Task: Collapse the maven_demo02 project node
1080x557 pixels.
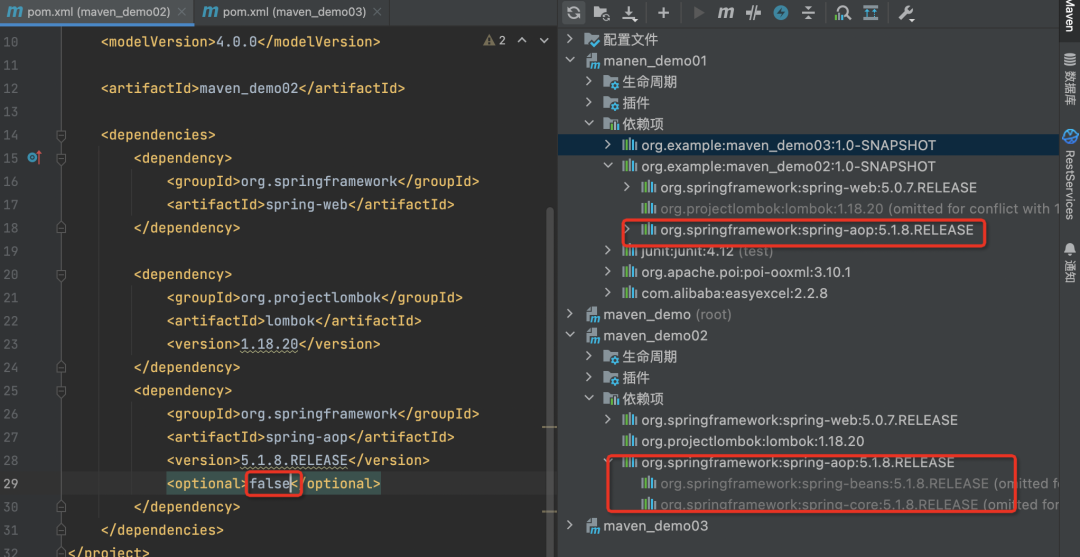Action: pyautogui.click(x=570, y=336)
